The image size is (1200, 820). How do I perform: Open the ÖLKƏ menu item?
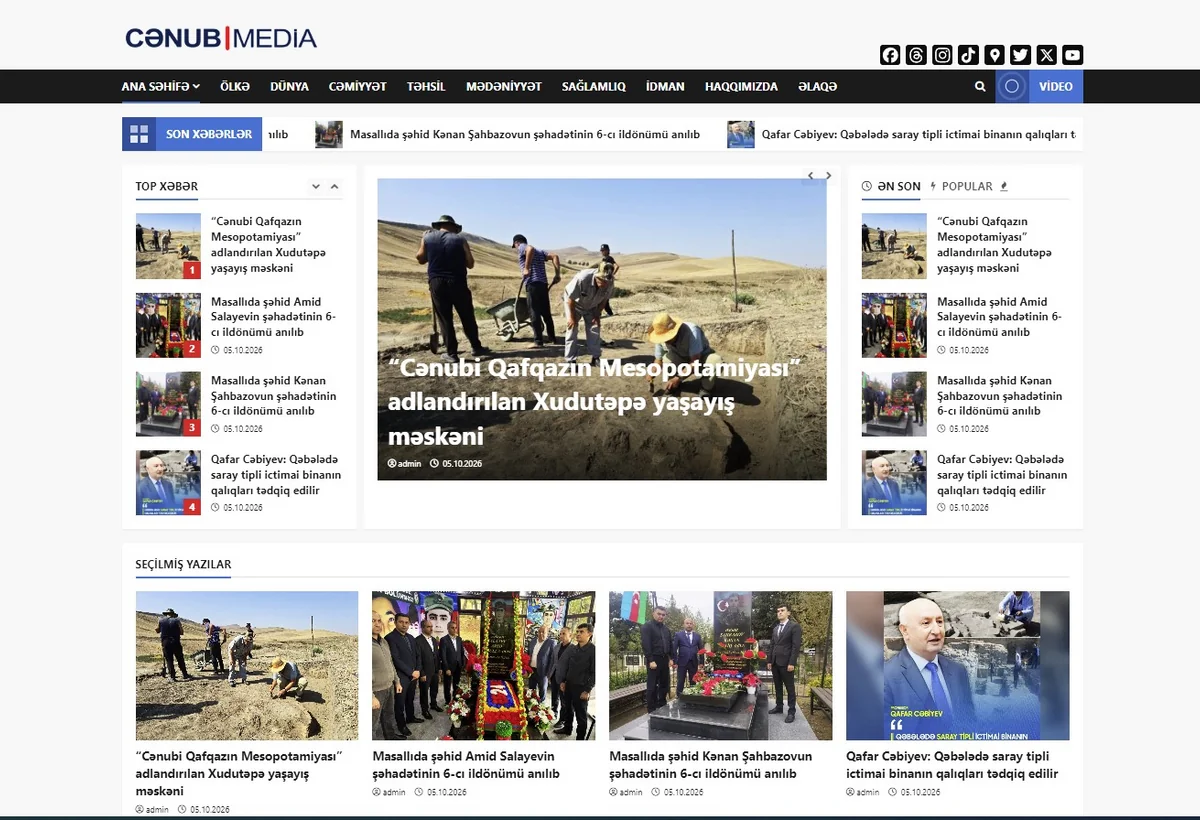(x=235, y=87)
